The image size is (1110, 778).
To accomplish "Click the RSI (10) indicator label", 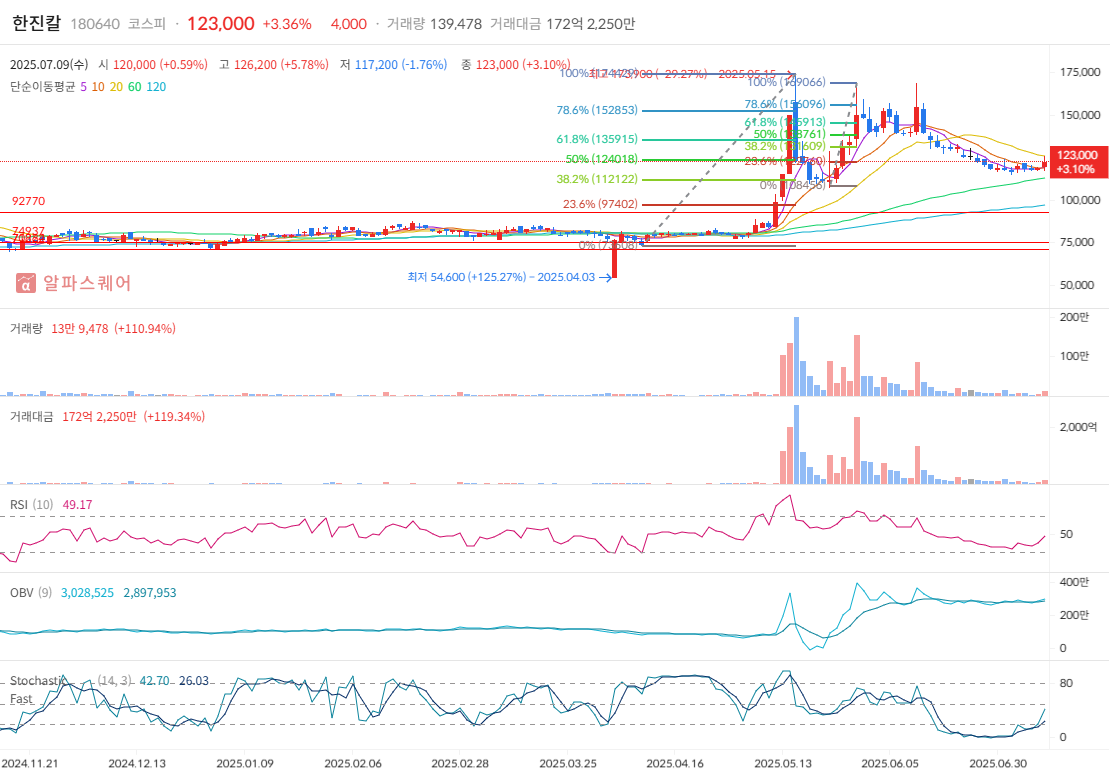I will point(31,505).
